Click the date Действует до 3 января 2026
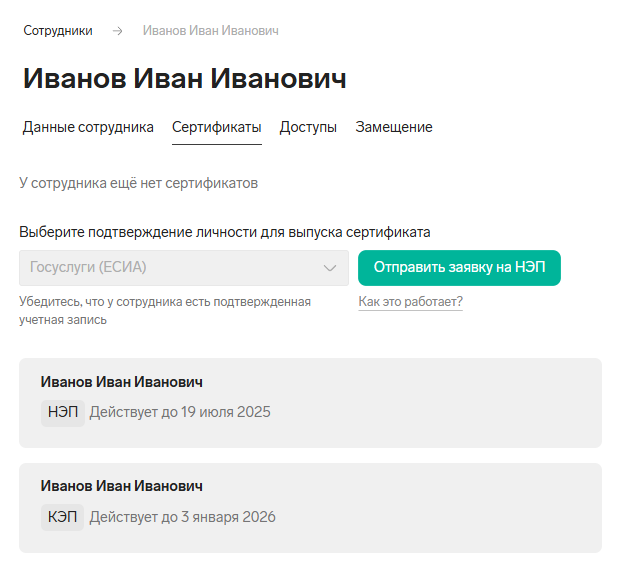The image size is (618, 569). click(x=182, y=517)
